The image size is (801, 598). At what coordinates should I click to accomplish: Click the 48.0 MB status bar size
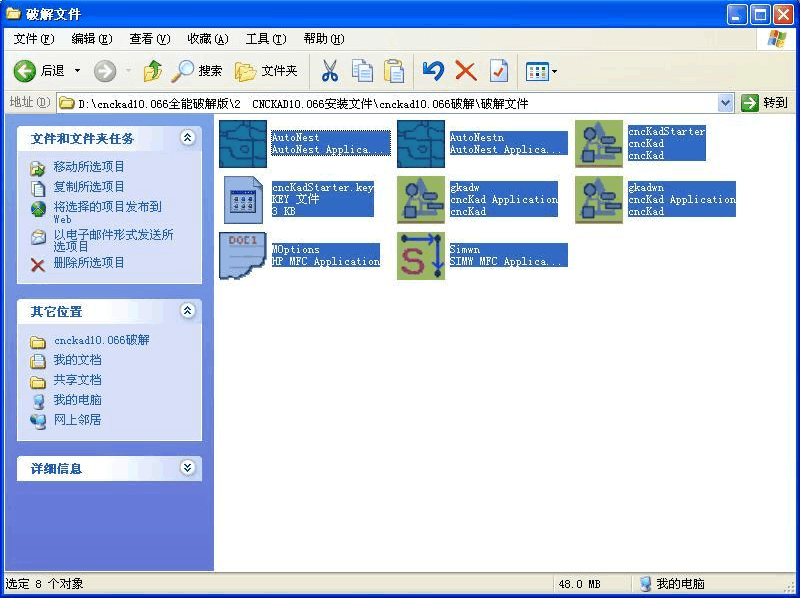[x=579, y=584]
